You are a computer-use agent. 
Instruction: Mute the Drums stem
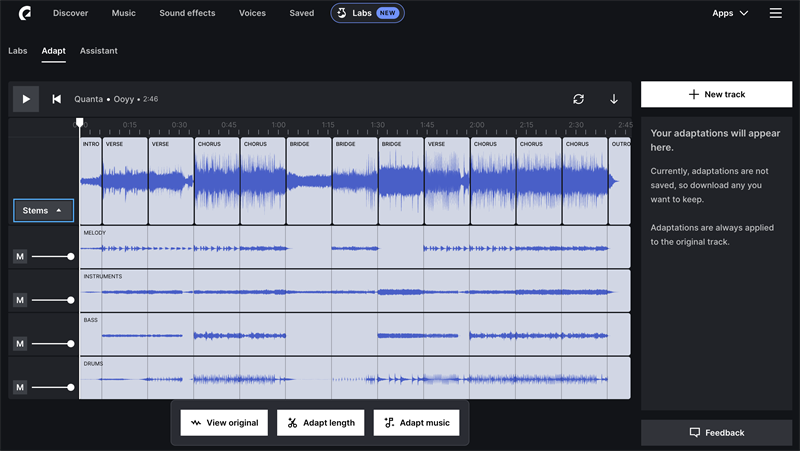pyautogui.click(x=20, y=387)
